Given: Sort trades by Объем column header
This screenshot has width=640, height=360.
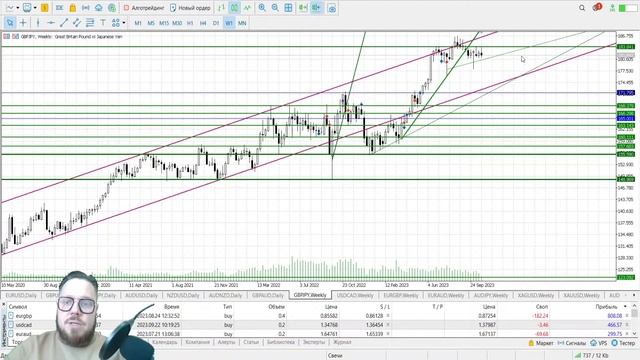Looking at the screenshot, I should [277, 307].
